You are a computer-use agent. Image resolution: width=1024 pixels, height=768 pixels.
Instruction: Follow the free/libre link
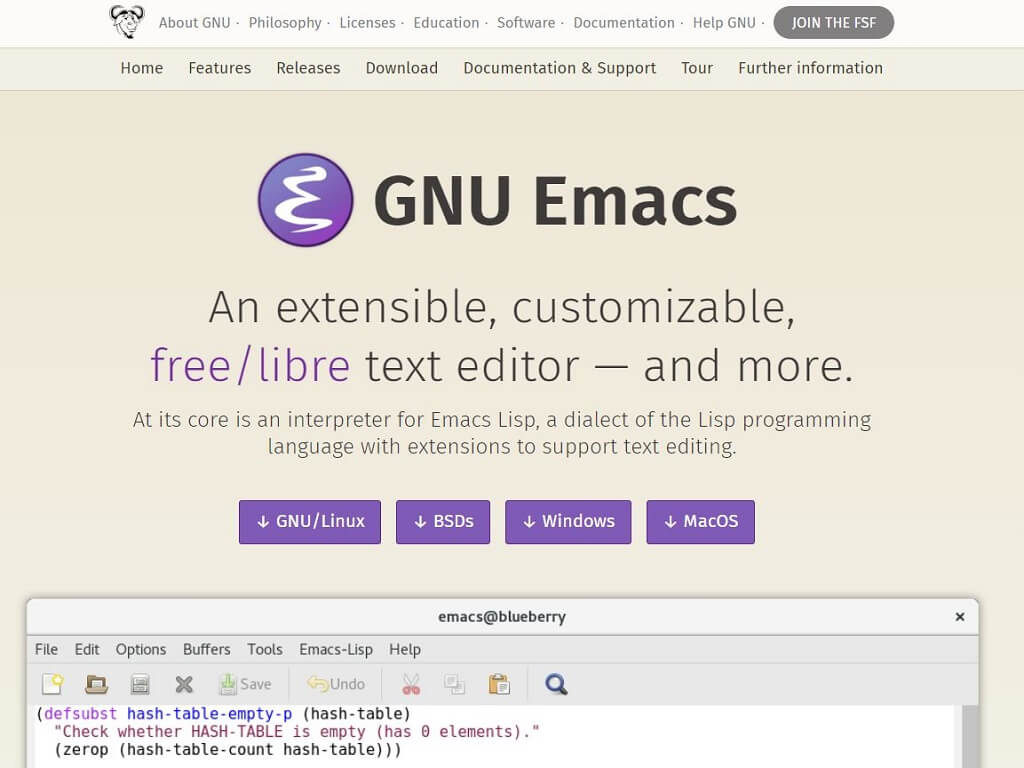pyautogui.click(x=250, y=365)
